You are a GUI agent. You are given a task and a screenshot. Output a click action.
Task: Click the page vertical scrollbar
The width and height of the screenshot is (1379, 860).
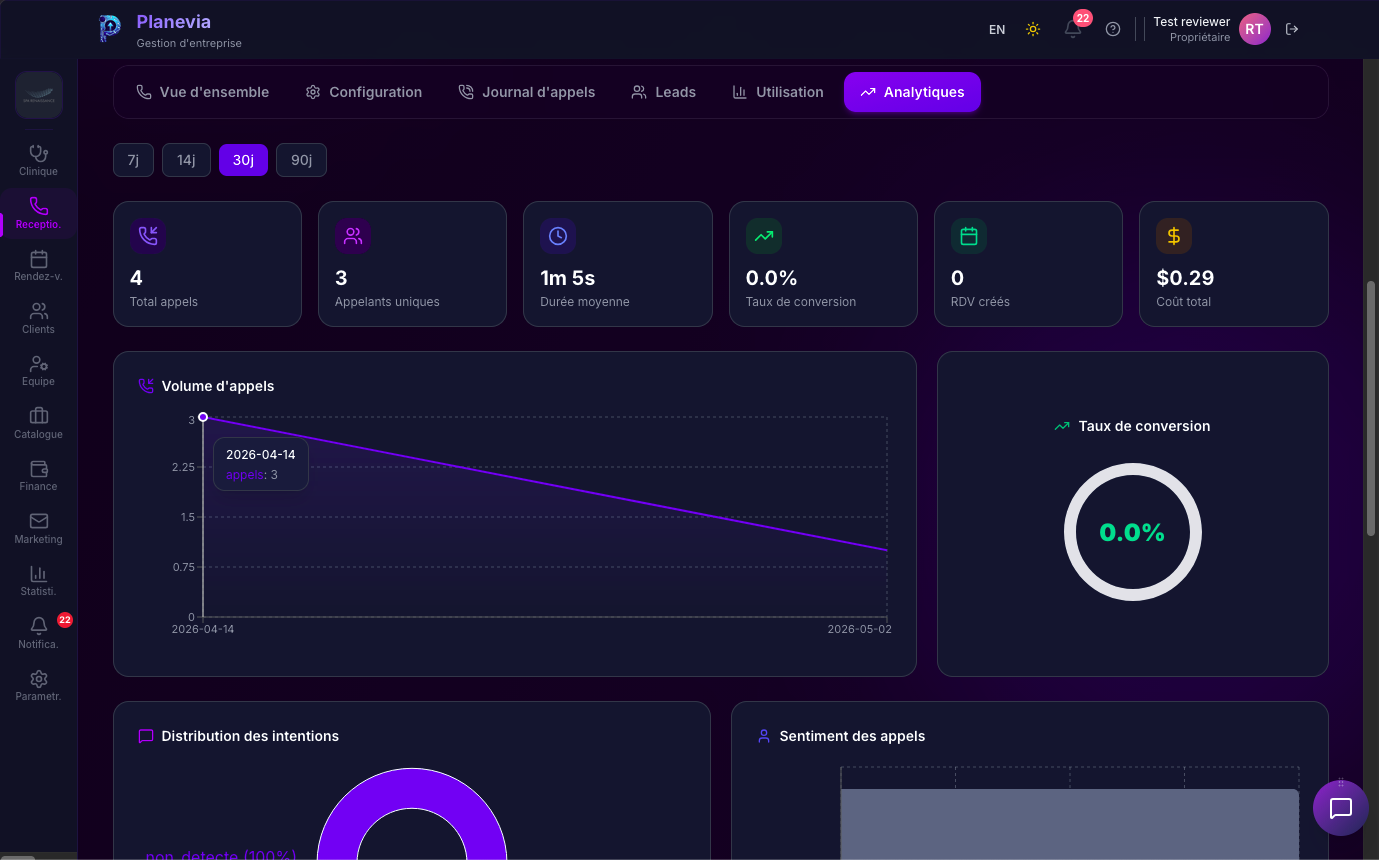[x=1372, y=408]
